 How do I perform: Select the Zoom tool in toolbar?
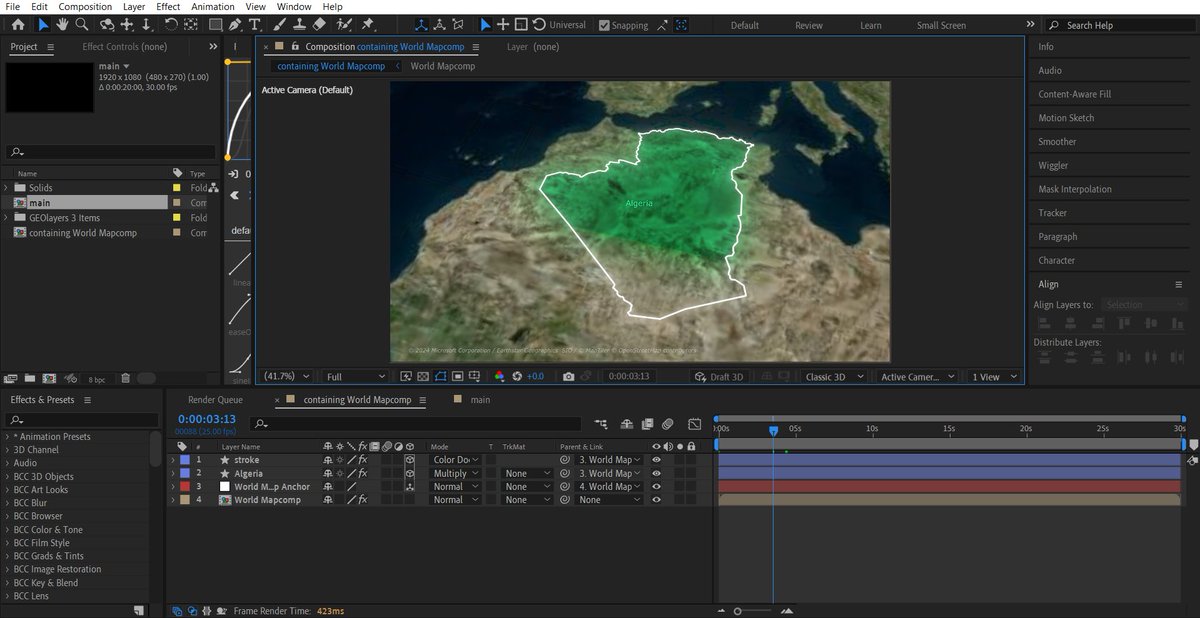[81, 25]
